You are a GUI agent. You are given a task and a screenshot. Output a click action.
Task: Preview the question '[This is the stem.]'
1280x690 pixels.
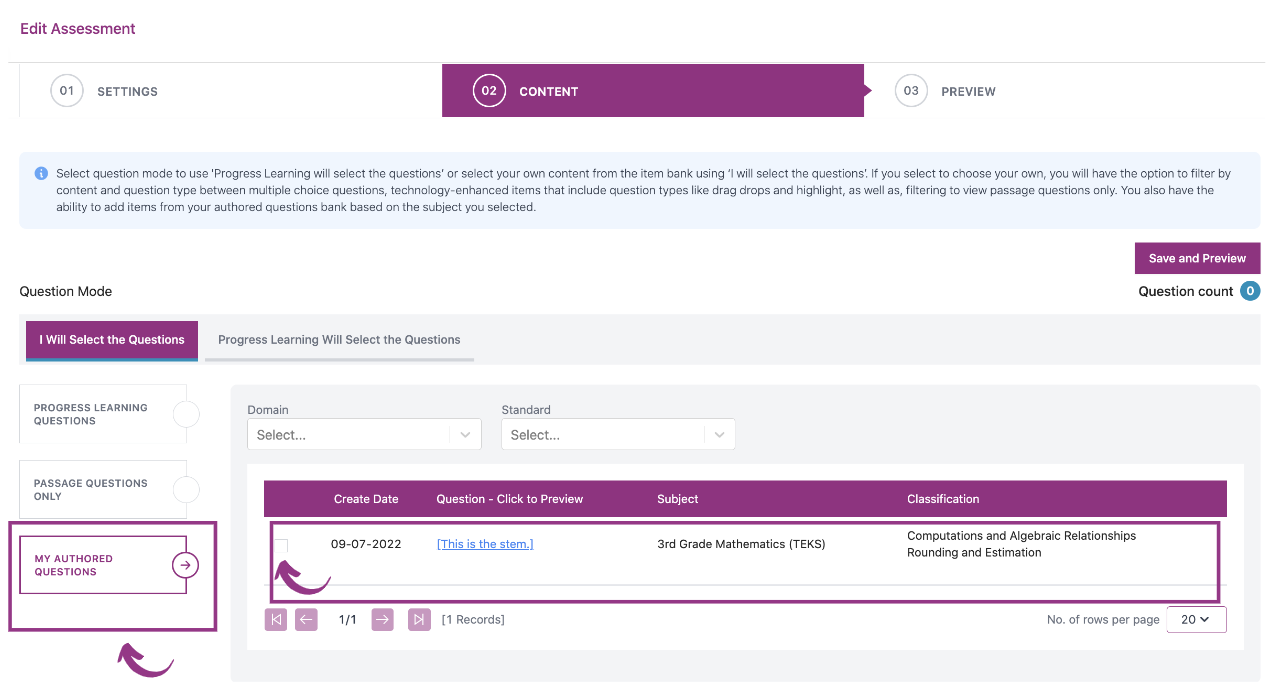485,544
